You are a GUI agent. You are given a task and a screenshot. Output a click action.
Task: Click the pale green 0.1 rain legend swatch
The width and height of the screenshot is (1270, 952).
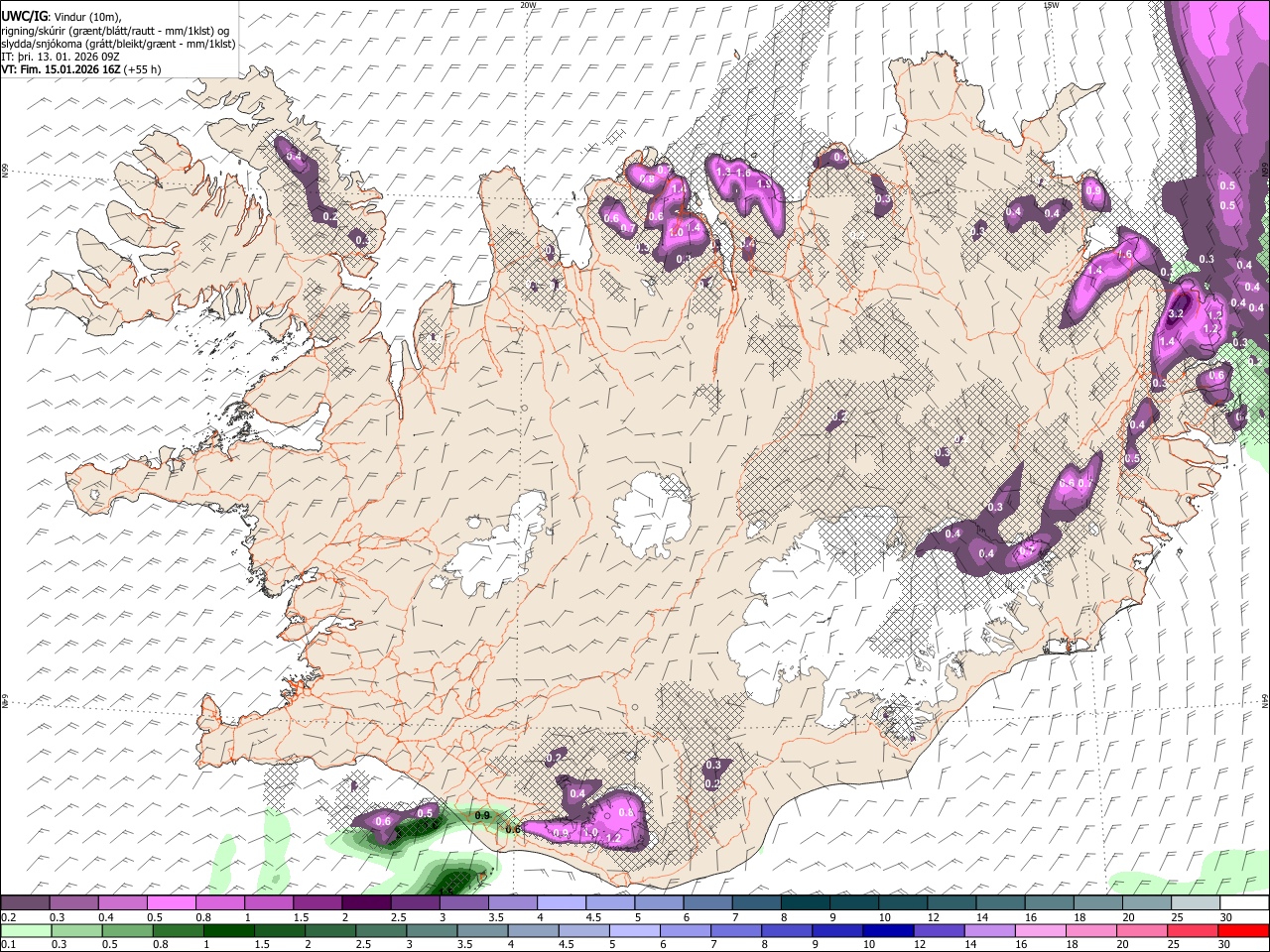click(26, 931)
